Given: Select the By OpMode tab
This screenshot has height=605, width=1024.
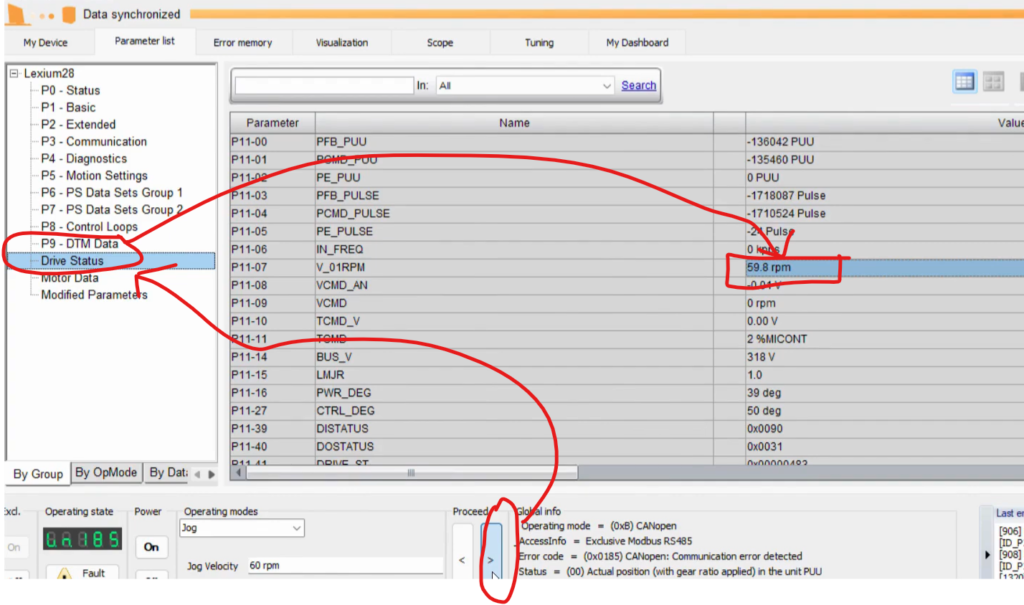Looking at the screenshot, I should pos(106,473).
